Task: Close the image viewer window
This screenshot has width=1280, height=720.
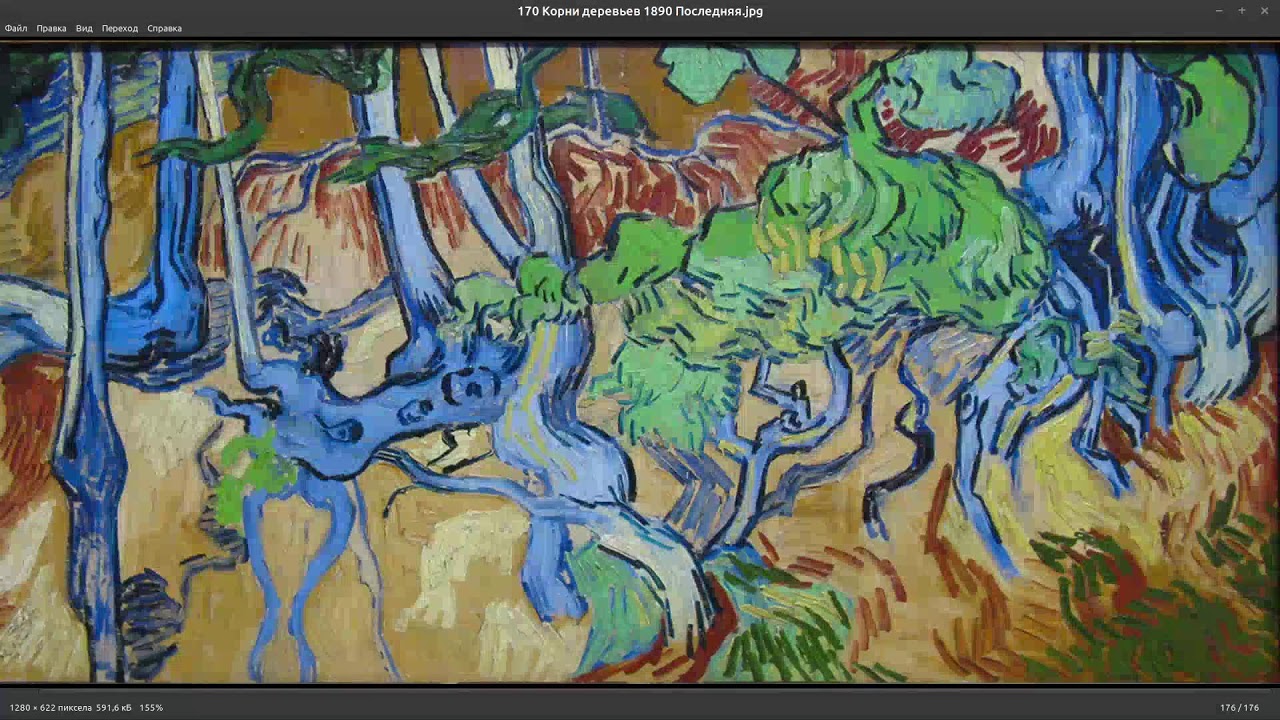Action: point(1264,11)
